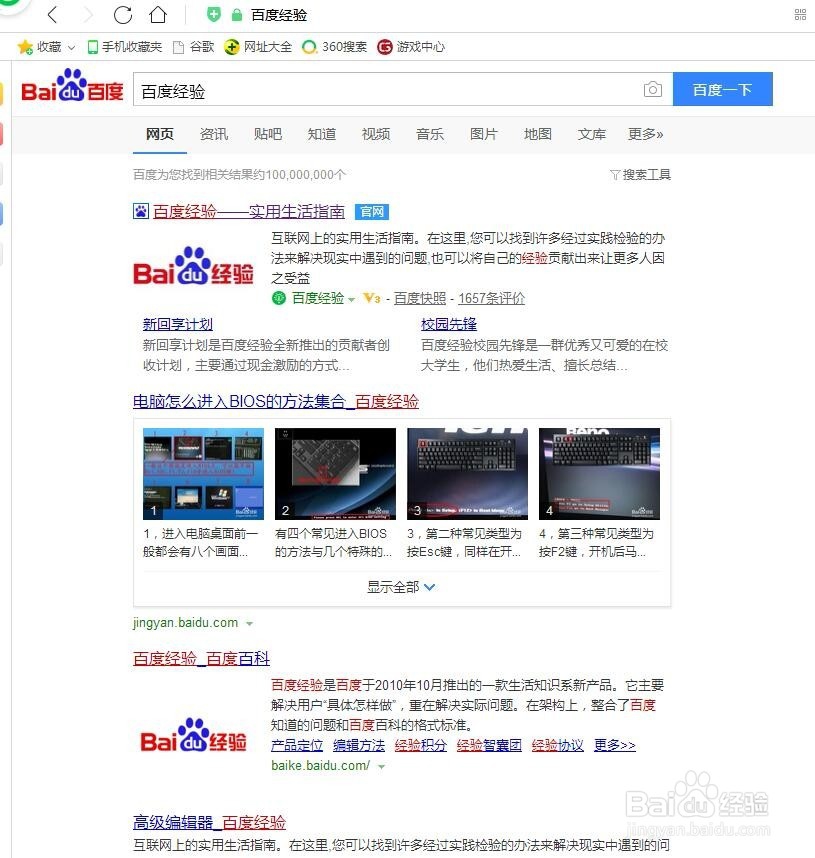This screenshot has height=858, width=815.
Task: Click the green circular verified icon
Action: click(279, 298)
